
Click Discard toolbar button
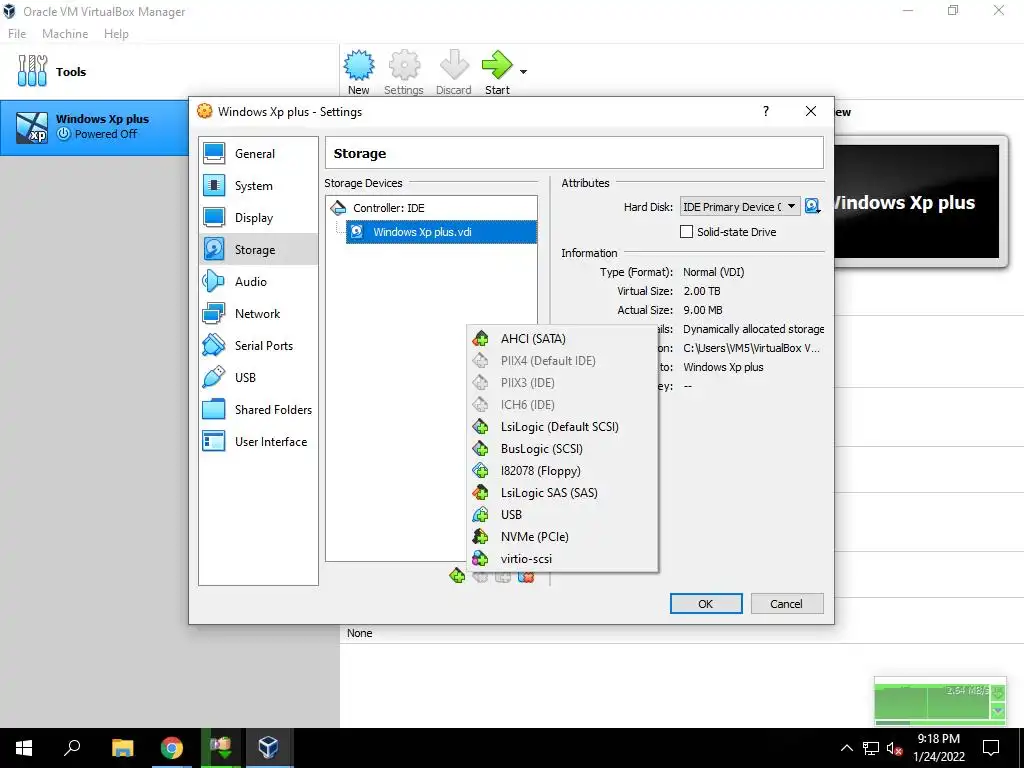pyautogui.click(x=454, y=72)
